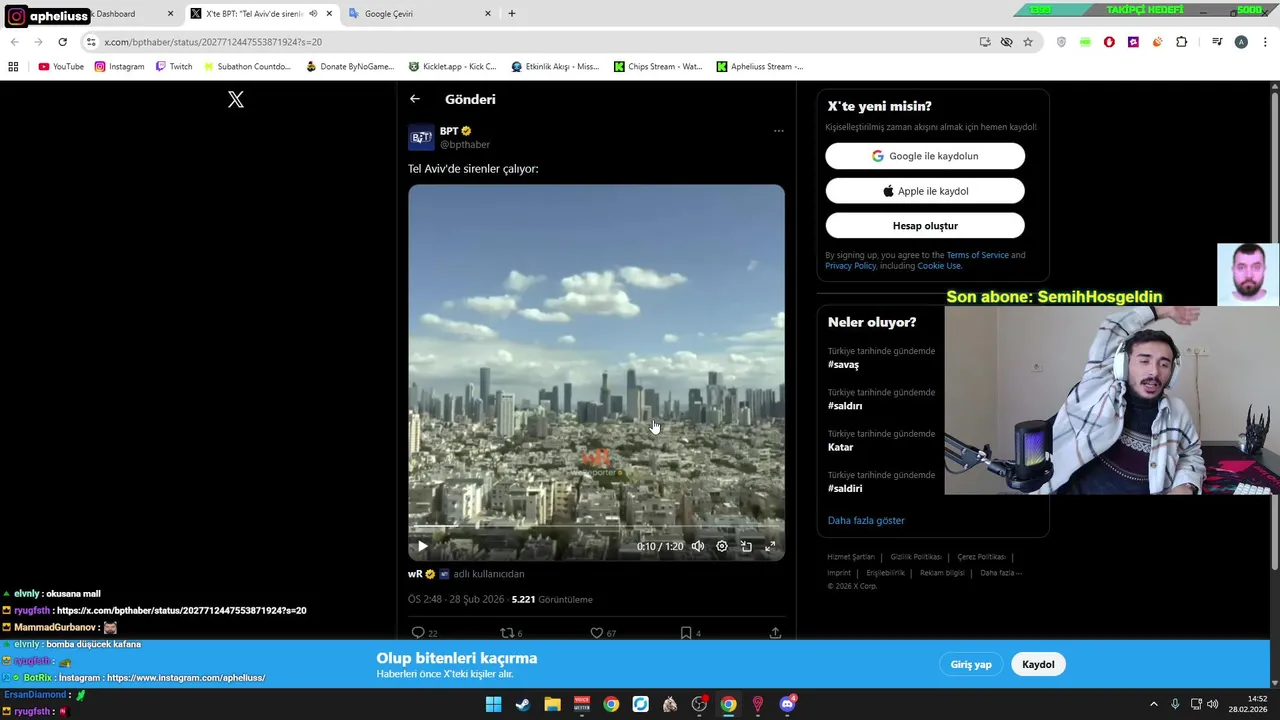Open the @bpthaber handle link

click(x=465, y=145)
